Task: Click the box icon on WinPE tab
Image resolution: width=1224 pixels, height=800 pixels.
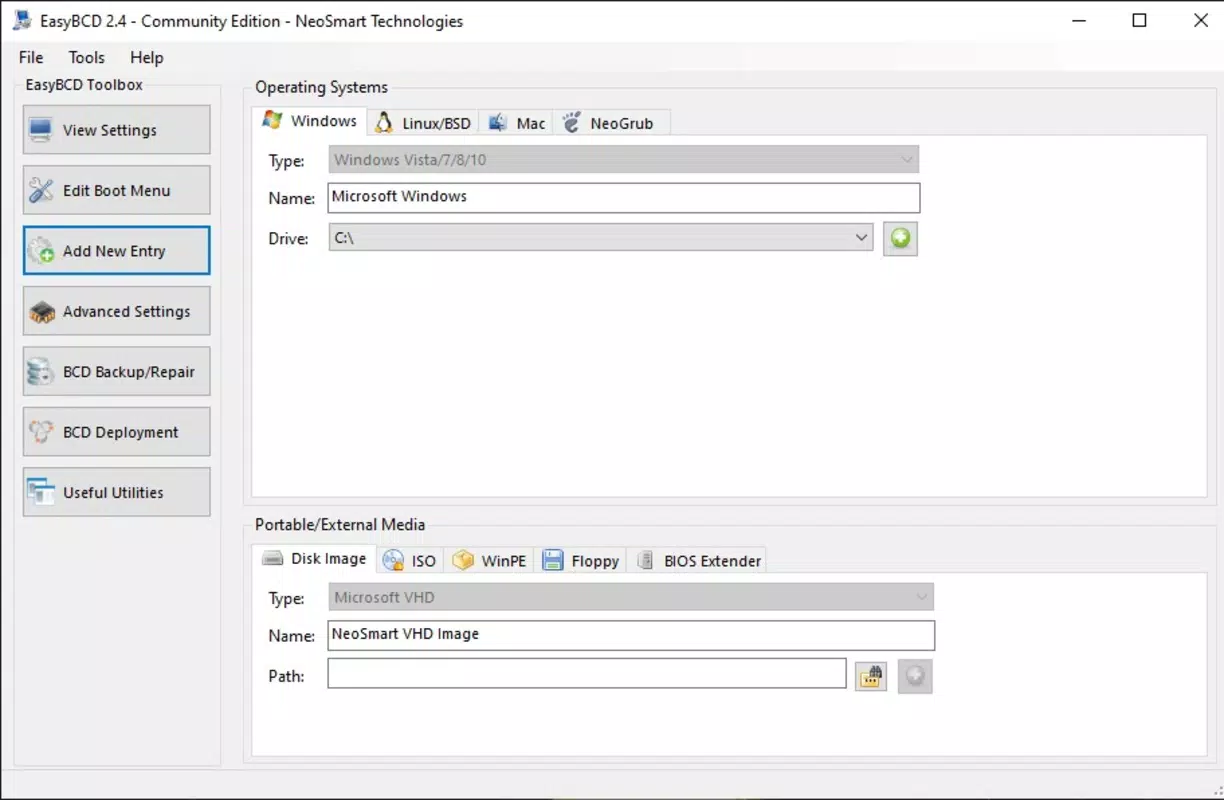Action: click(x=463, y=560)
